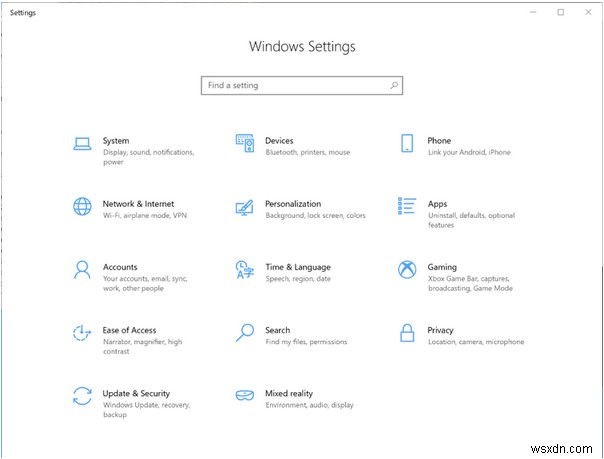The width and height of the screenshot is (604, 459).
Task: Maximize the Settings window
Action: click(x=560, y=12)
